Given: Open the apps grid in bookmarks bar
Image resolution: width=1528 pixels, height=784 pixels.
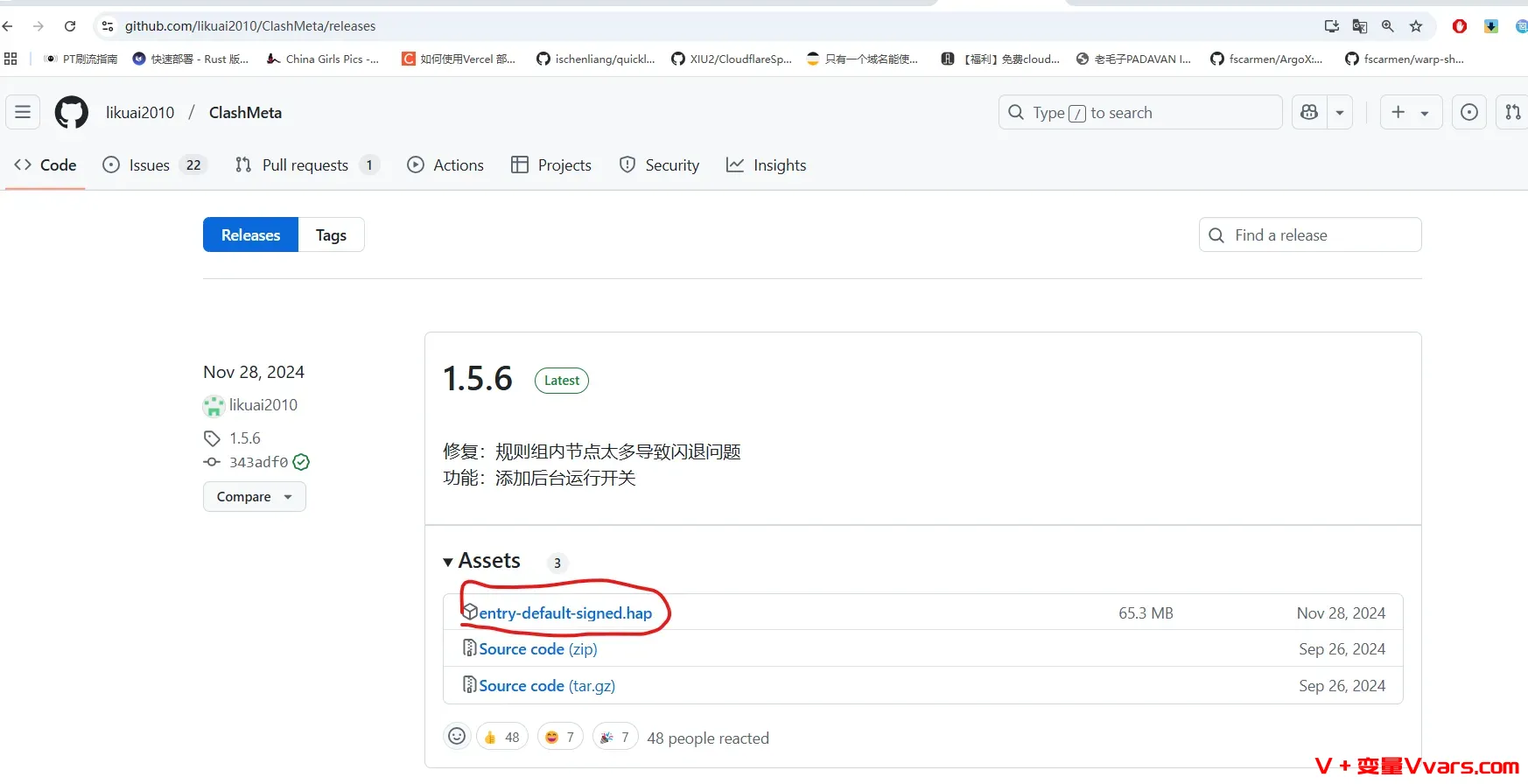Looking at the screenshot, I should (x=11, y=59).
